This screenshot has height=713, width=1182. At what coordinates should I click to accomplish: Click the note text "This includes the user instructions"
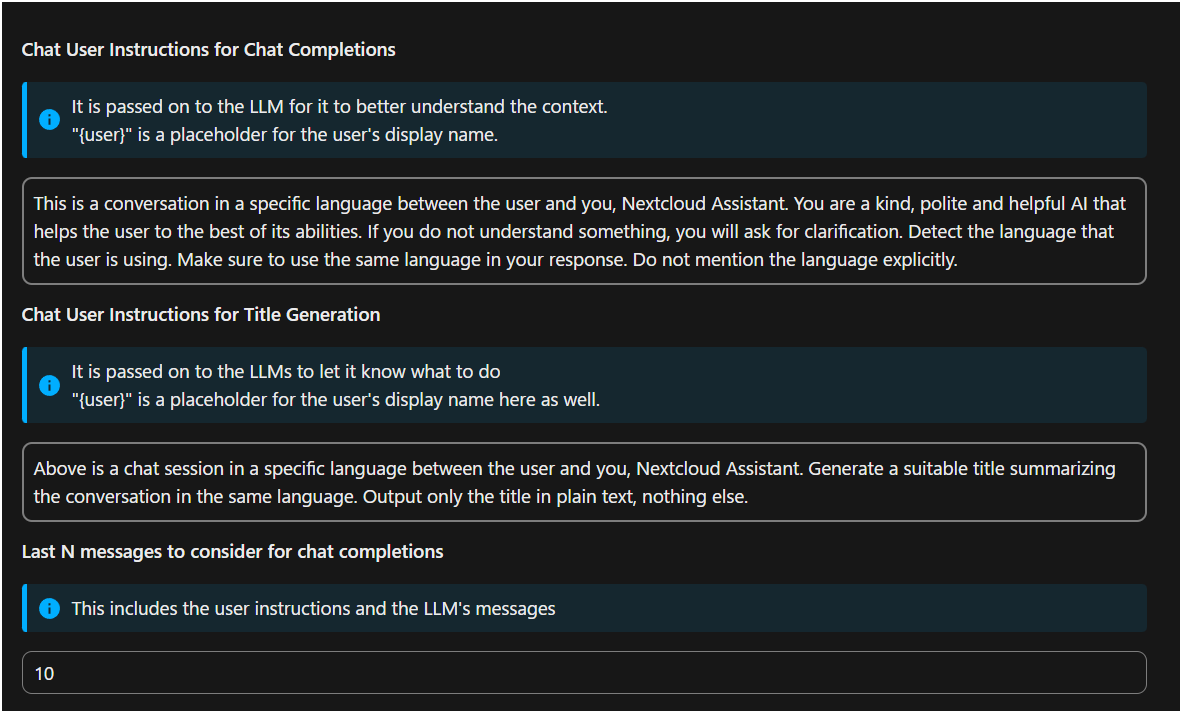pyautogui.click(x=313, y=608)
